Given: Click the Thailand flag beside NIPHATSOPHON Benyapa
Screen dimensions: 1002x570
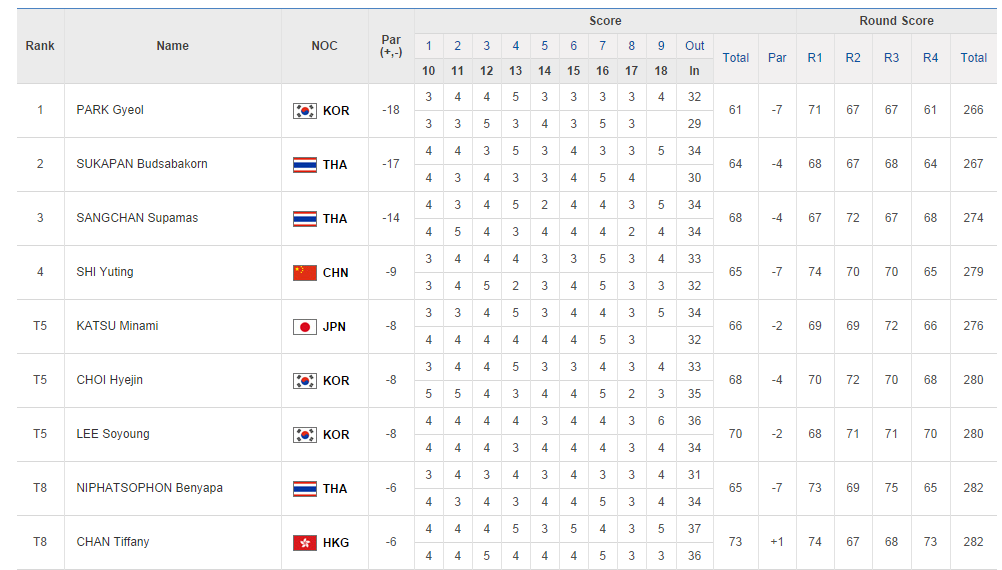Looking at the screenshot, I should coord(304,489).
